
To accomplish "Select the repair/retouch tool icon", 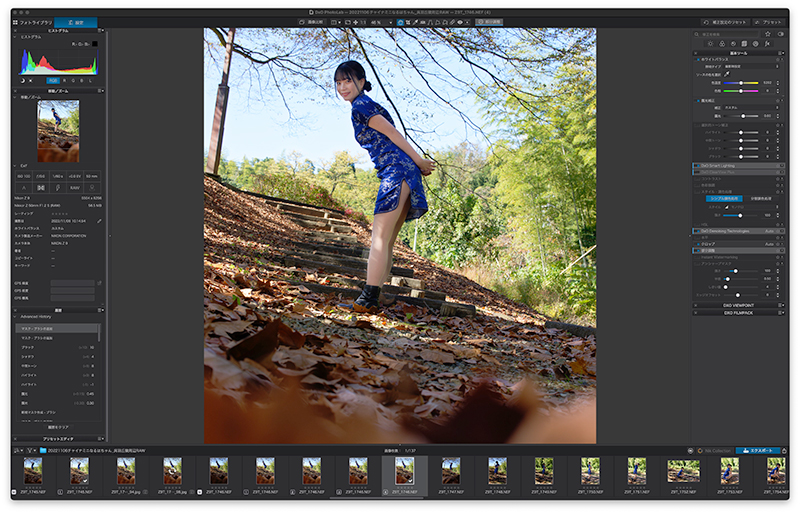I will click(452, 22).
